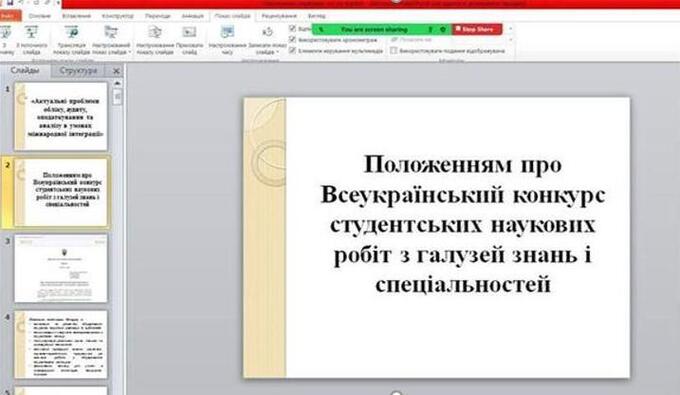Click the thumbnail pane scroll up arrow
The width and height of the screenshot is (680, 395).
[x=117, y=83]
